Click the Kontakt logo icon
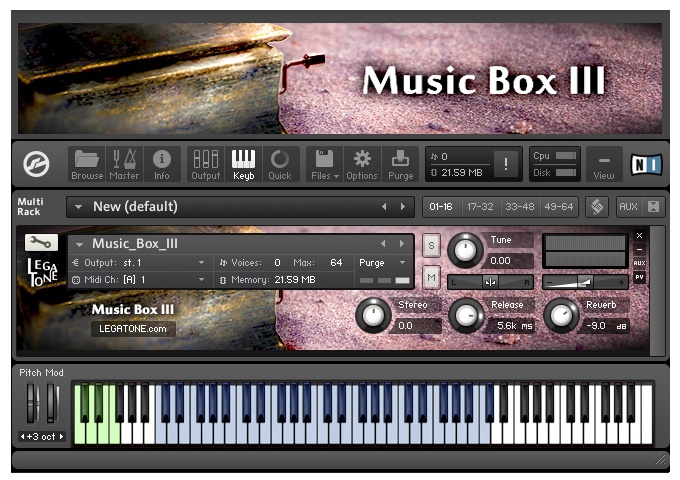 (36, 164)
